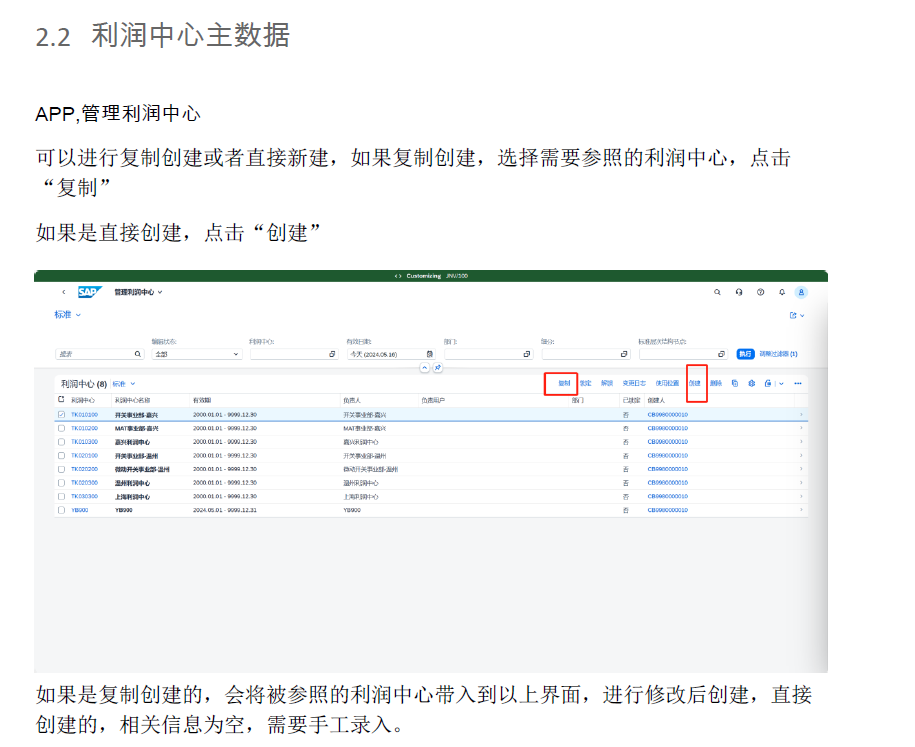
Task: Click the 搜索 search input field
Action: click(94, 354)
